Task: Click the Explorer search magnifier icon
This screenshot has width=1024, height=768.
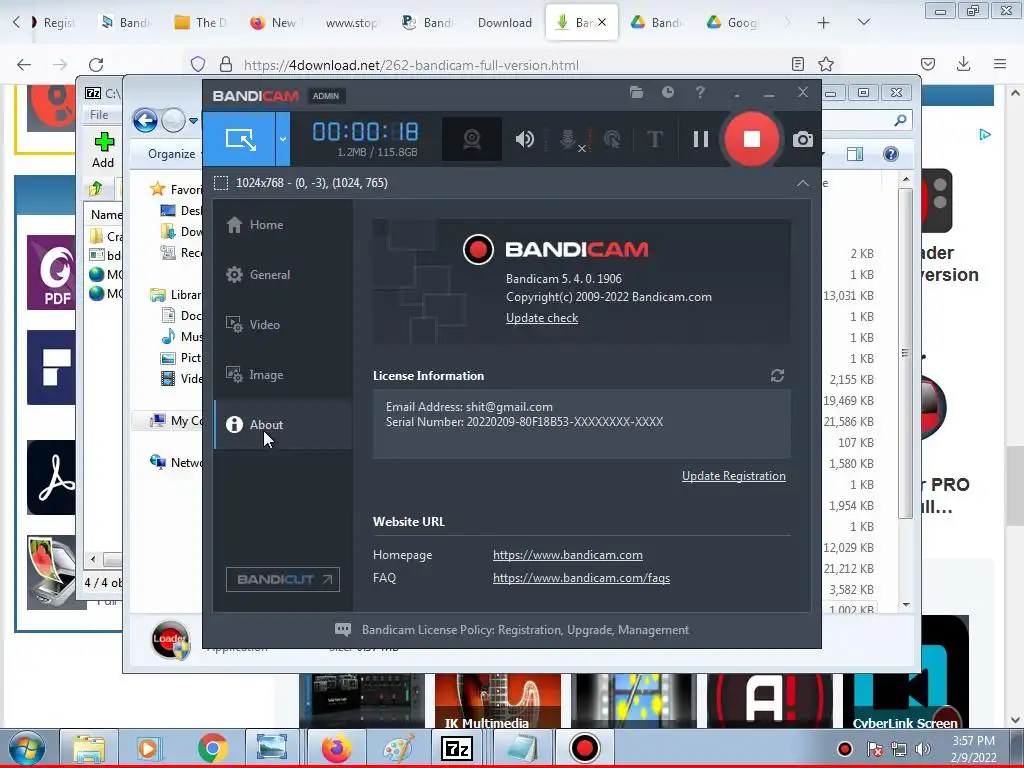Action: [x=901, y=120]
